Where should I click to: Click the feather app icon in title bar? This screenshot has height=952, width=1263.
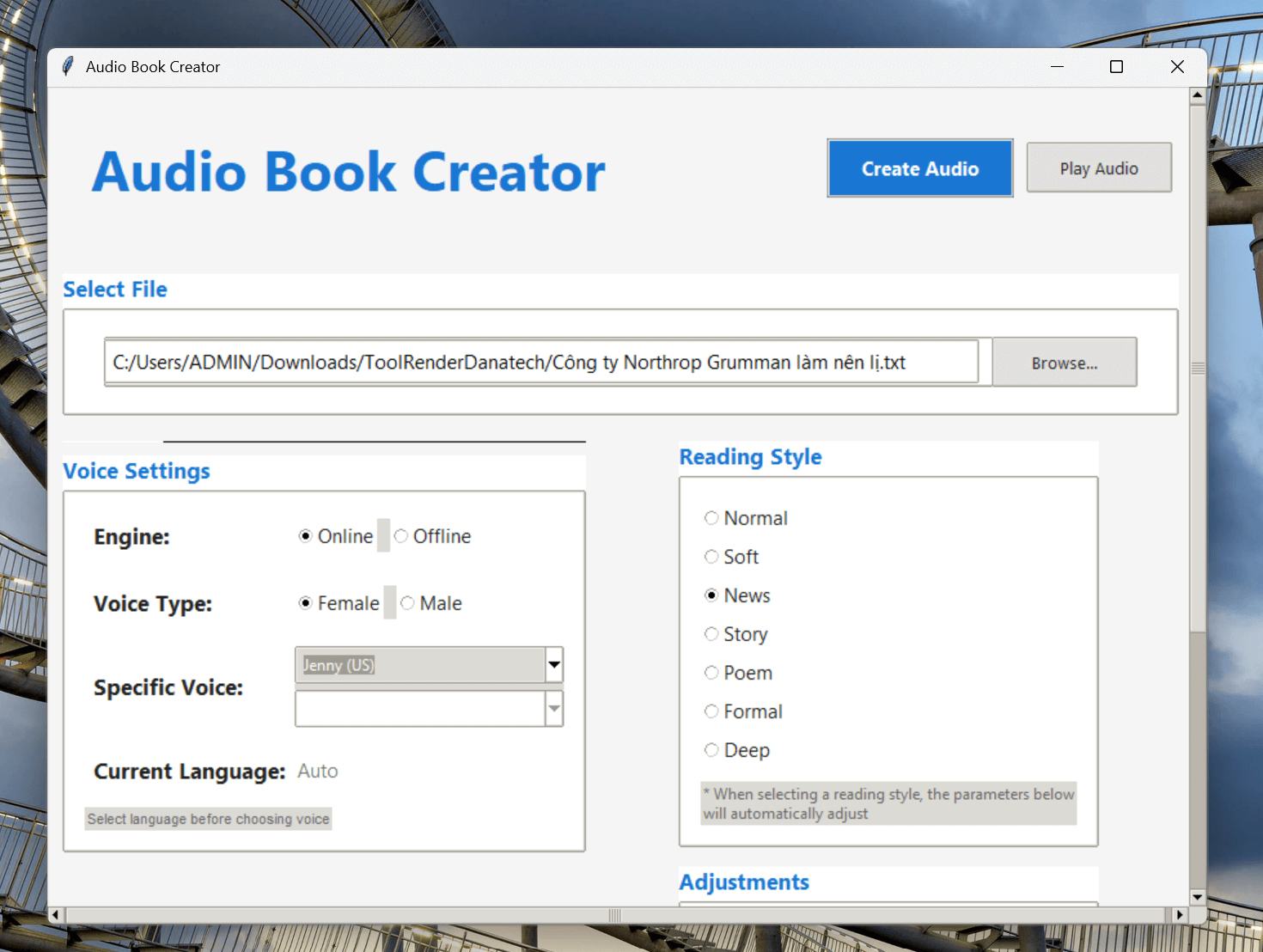[x=68, y=66]
